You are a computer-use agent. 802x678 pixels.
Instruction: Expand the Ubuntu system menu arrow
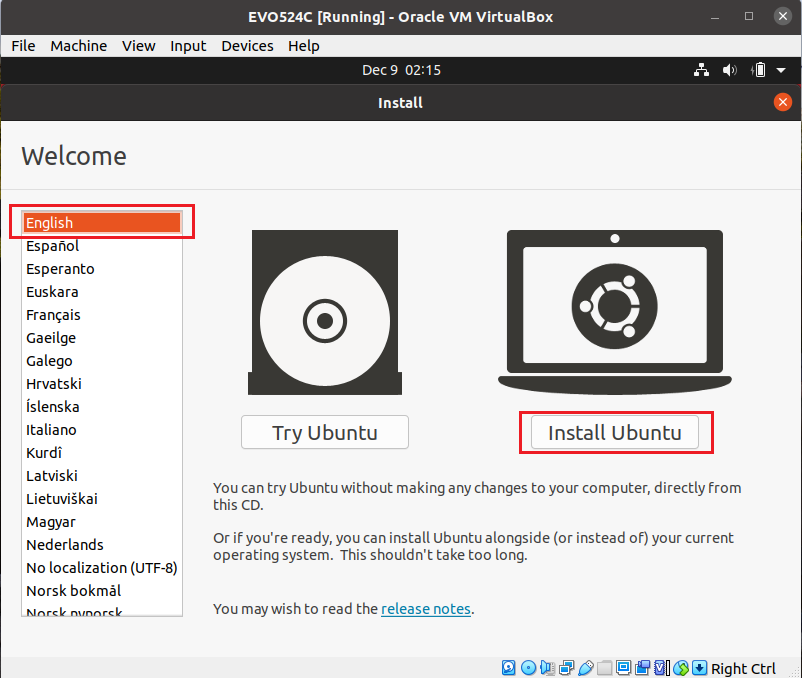pos(781,70)
